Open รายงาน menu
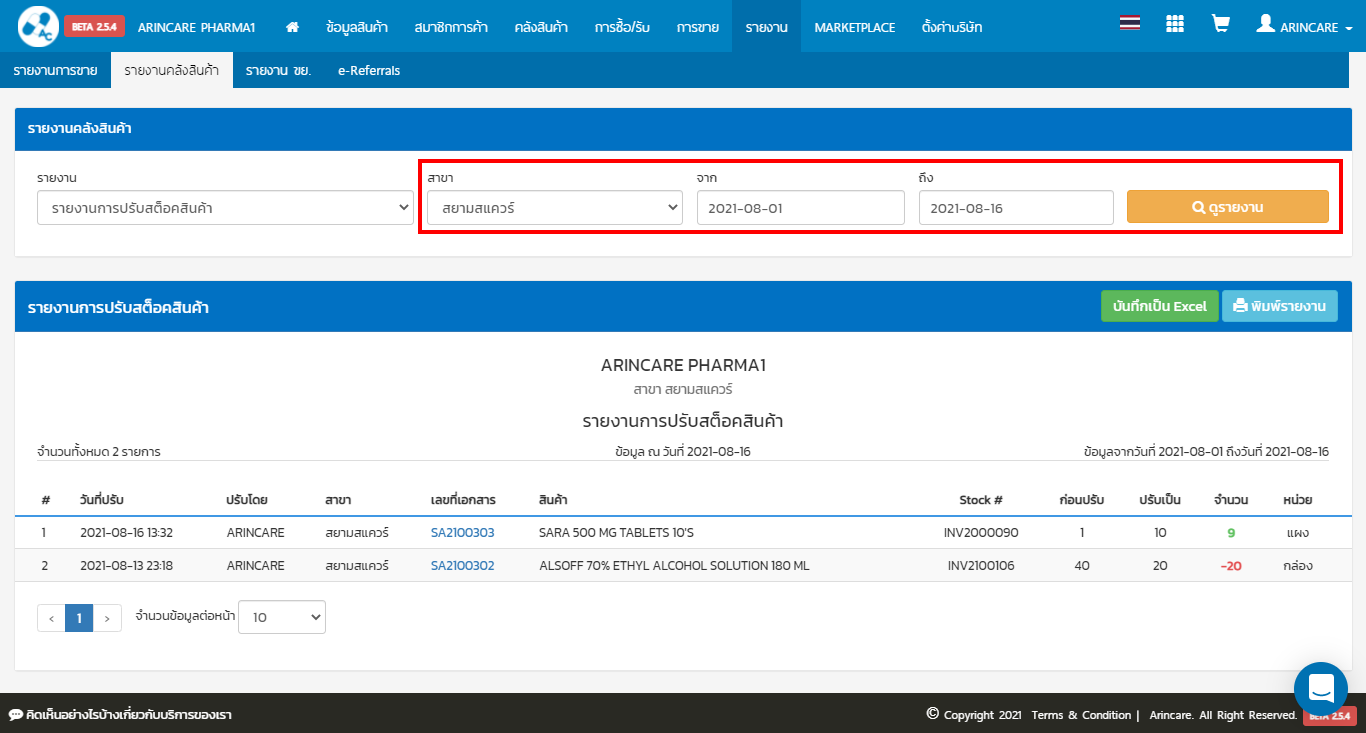The width and height of the screenshot is (1366, 733). 767,27
